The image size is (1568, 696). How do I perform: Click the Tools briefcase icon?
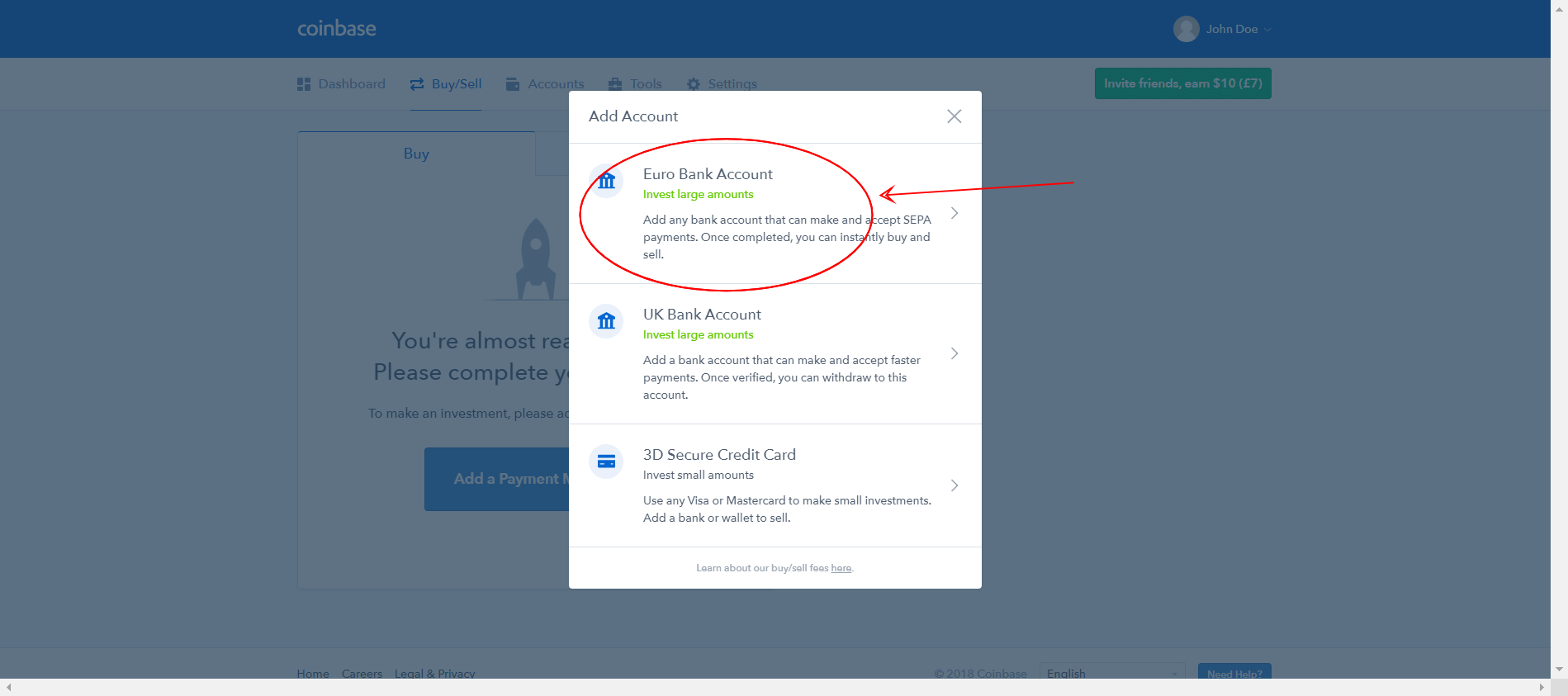pos(615,84)
